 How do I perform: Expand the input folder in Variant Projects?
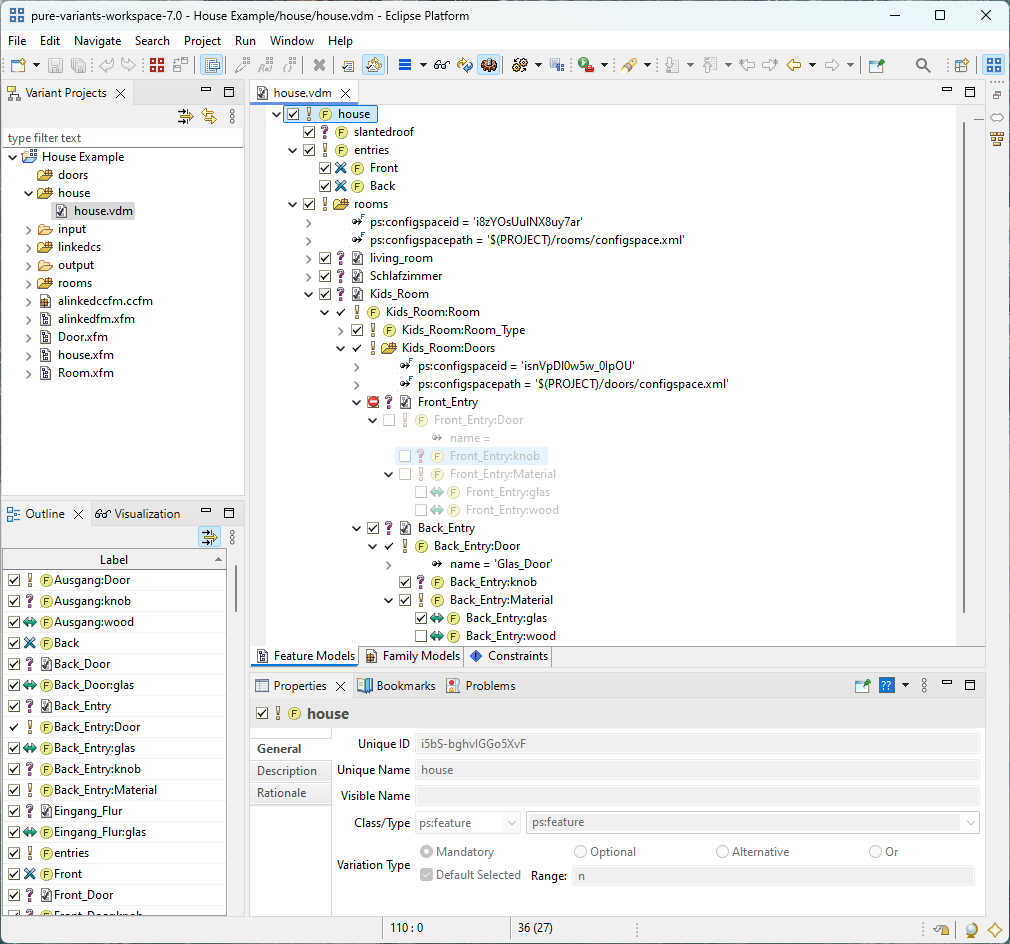(28, 229)
